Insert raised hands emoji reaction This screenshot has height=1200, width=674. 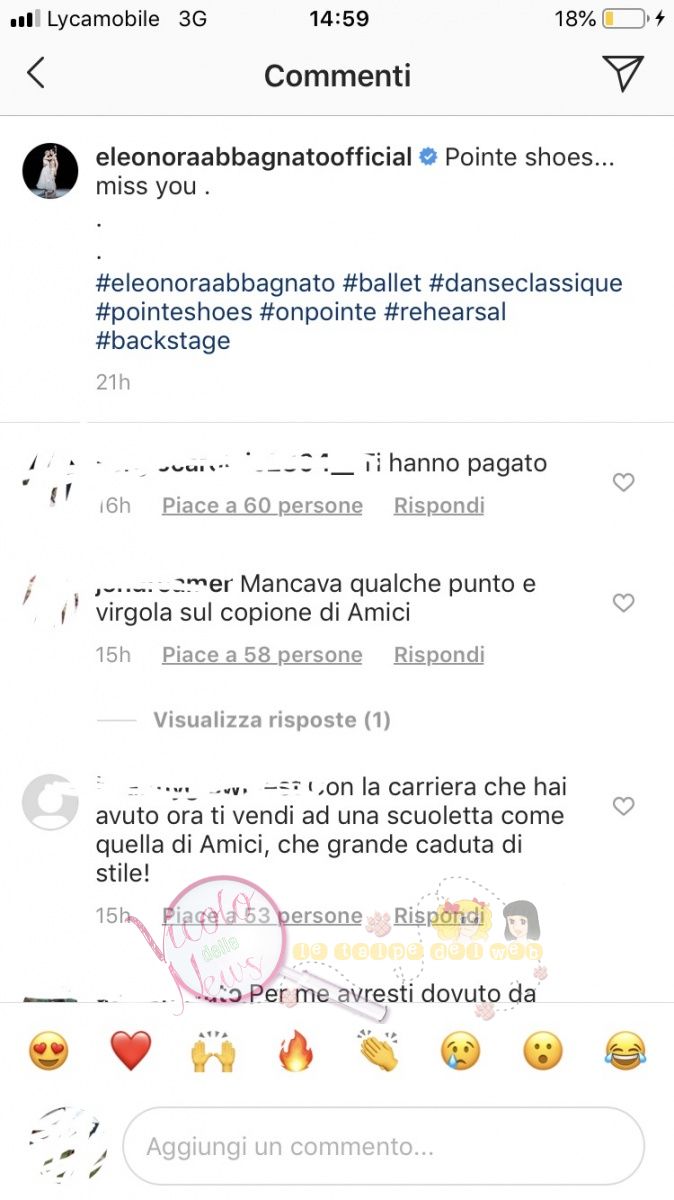tap(213, 1051)
